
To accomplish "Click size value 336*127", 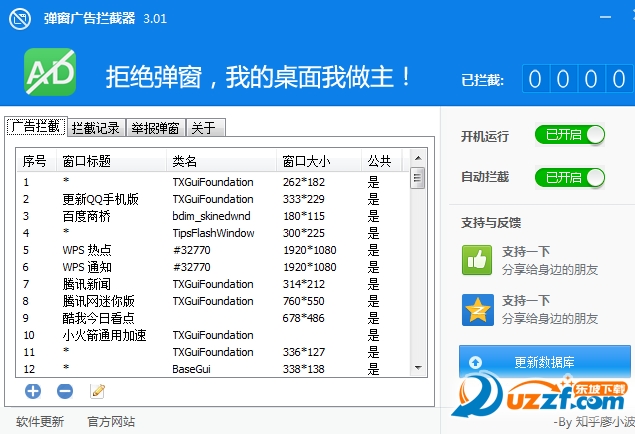I will point(304,352).
